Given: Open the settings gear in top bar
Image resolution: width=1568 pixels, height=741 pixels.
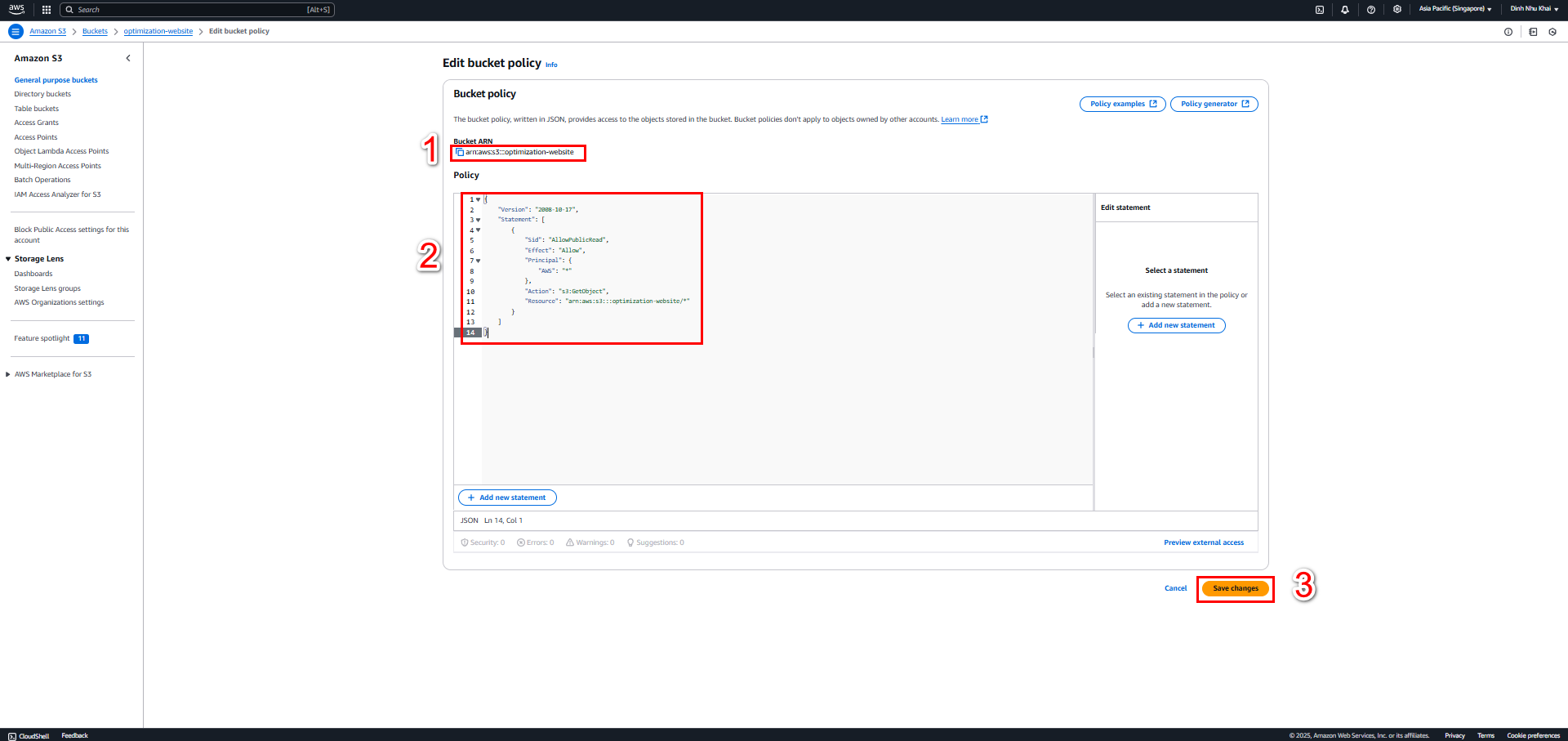Looking at the screenshot, I should [x=1397, y=10].
